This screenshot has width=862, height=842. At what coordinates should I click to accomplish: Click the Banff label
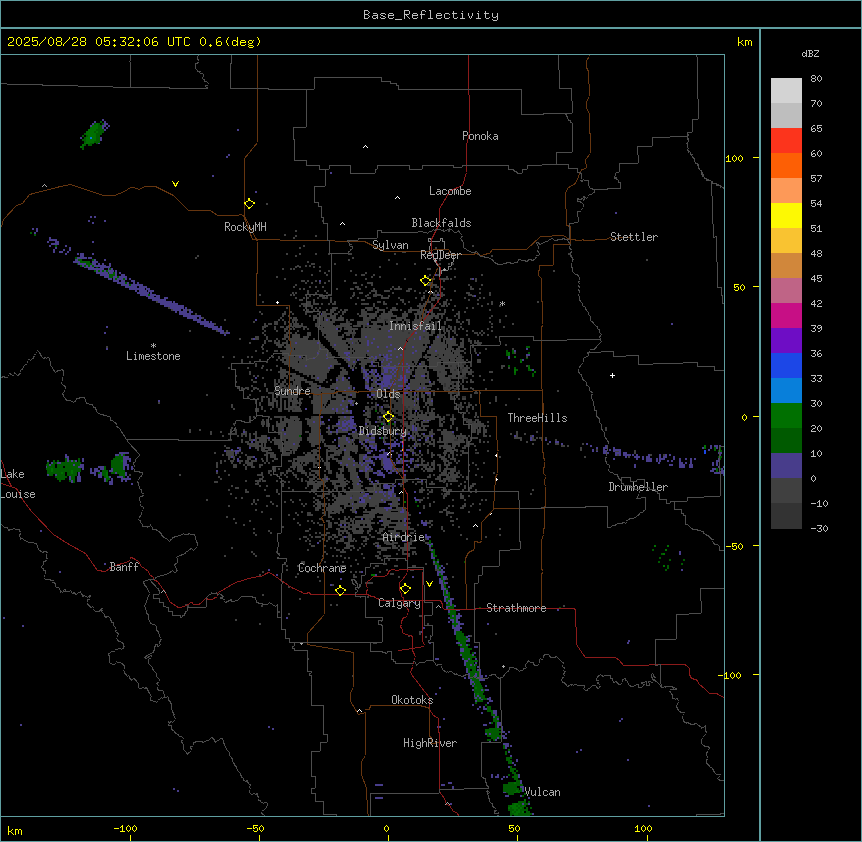coord(124,567)
